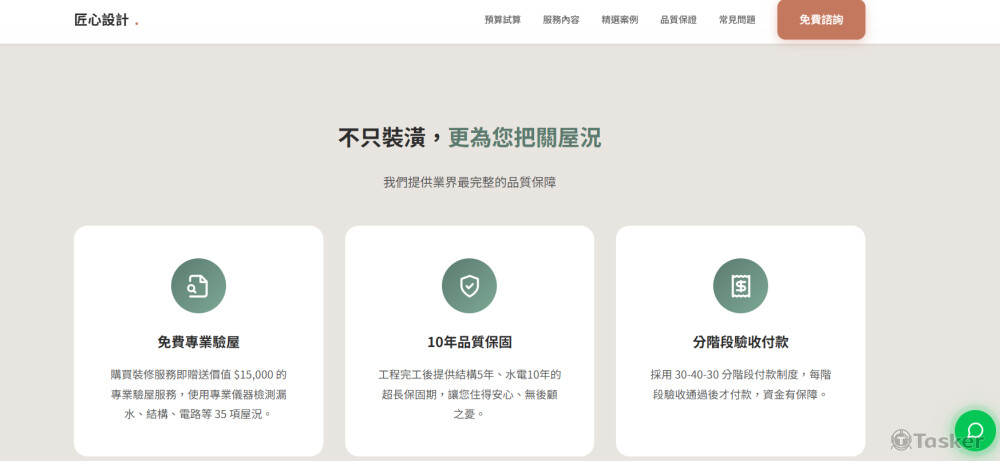Open the 預算試算 nav item
This screenshot has height=461, width=1000.
[x=502, y=20]
